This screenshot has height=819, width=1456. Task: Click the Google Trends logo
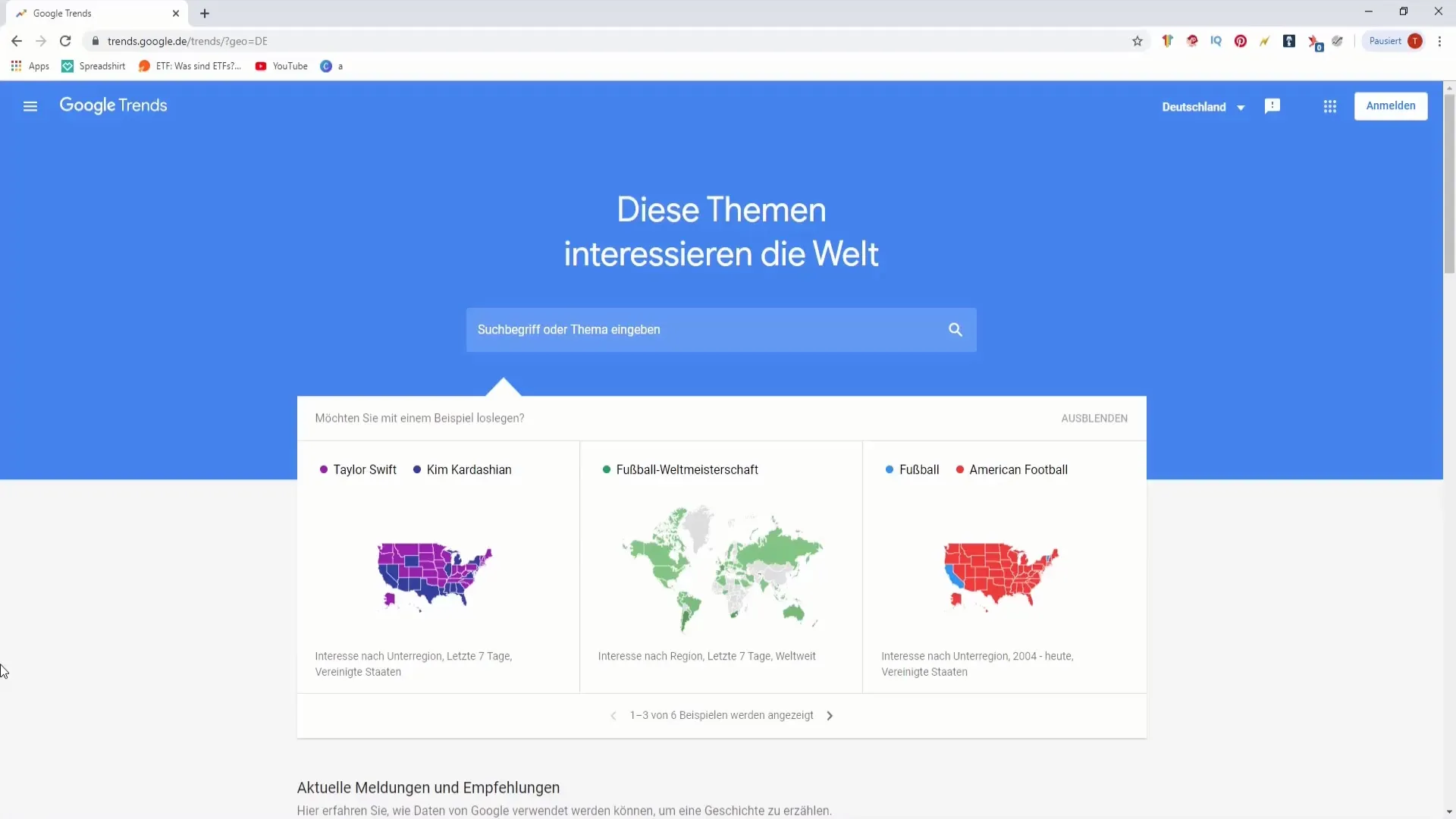click(113, 105)
